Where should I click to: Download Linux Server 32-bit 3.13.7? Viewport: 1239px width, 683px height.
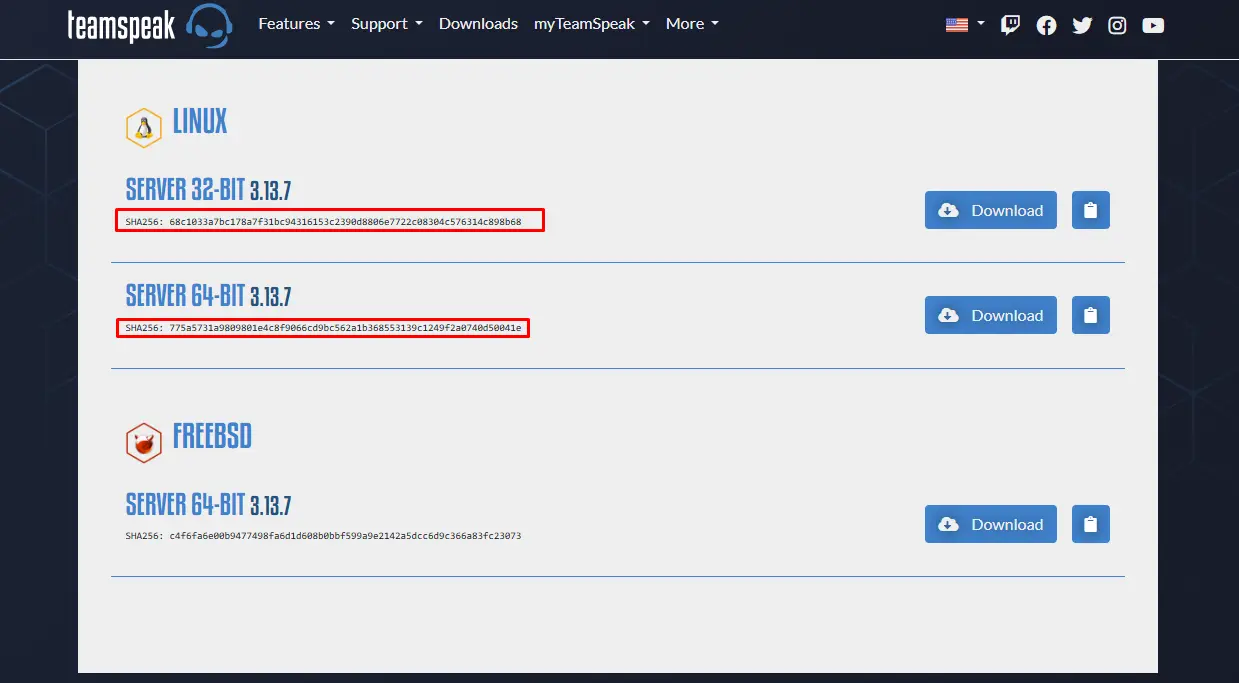click(x=990, y=210)
